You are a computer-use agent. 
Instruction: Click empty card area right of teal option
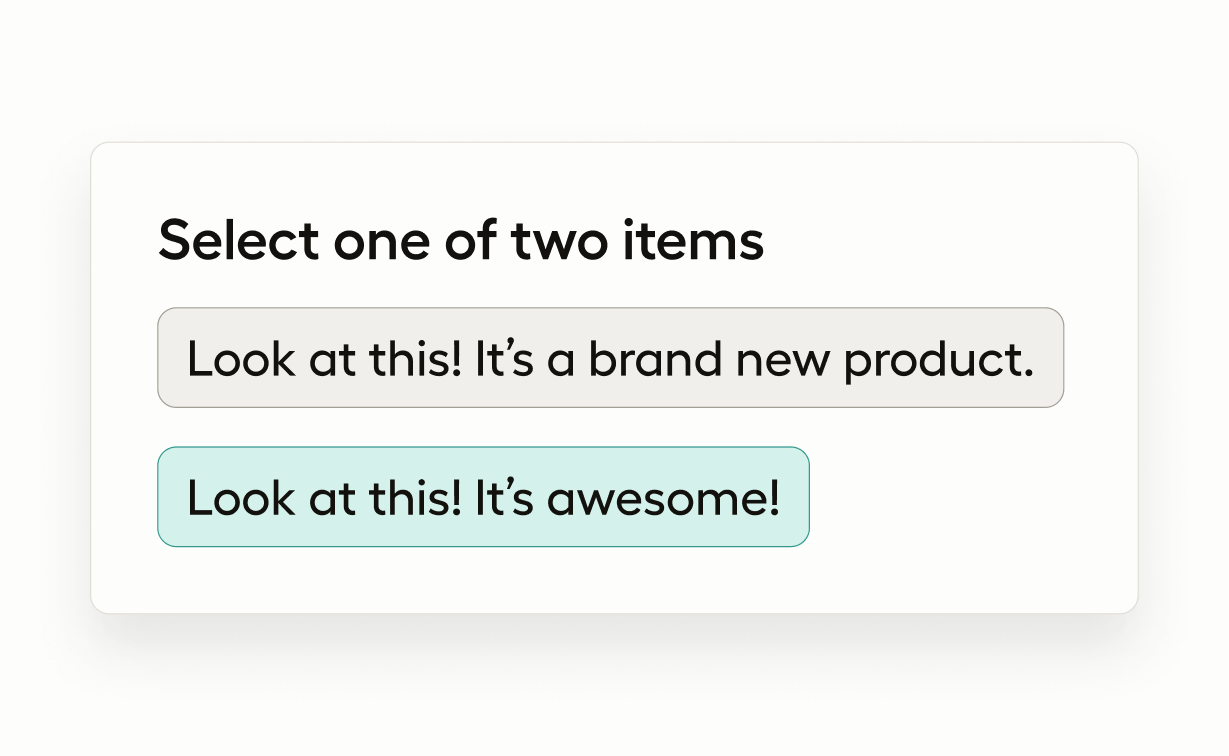click(x=970, y=497)
